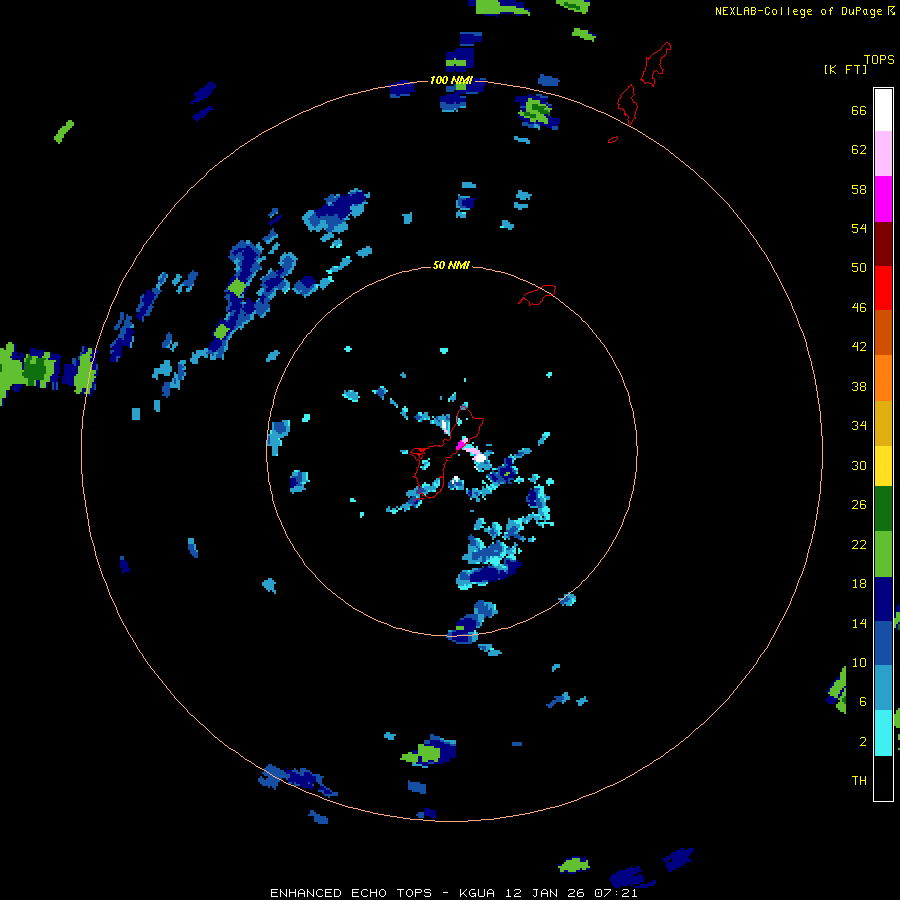Click the 50 NMI range ring label
The height and width of the screenshot is (900, 900).
pos(451,265)
